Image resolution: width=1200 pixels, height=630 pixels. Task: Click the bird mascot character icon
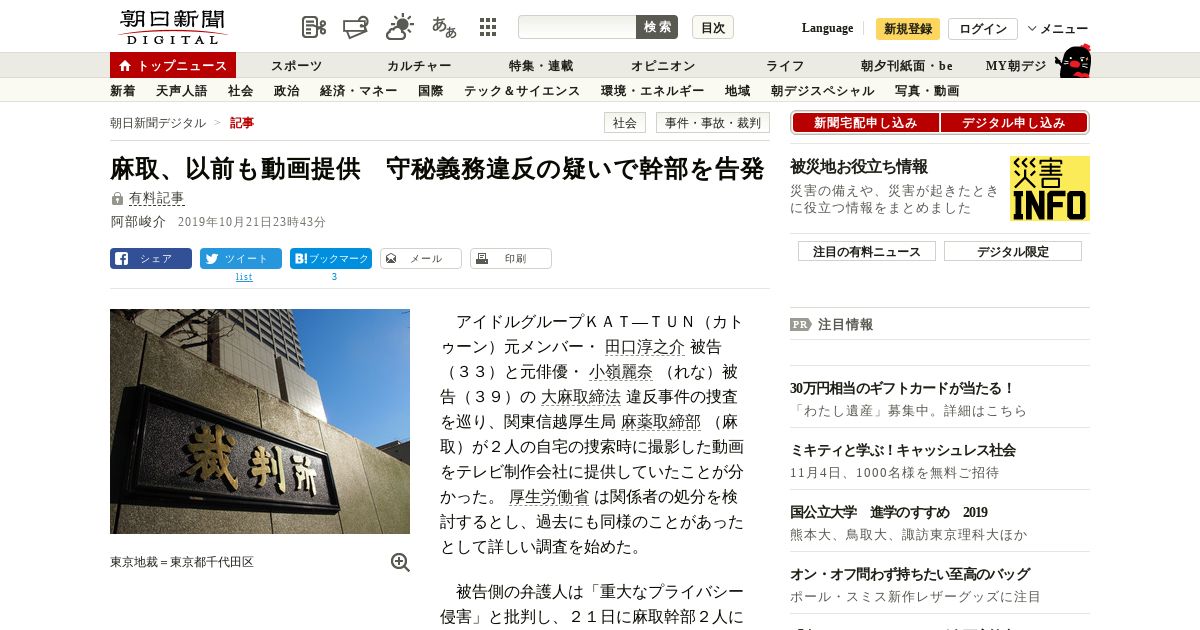point(1073,61)
